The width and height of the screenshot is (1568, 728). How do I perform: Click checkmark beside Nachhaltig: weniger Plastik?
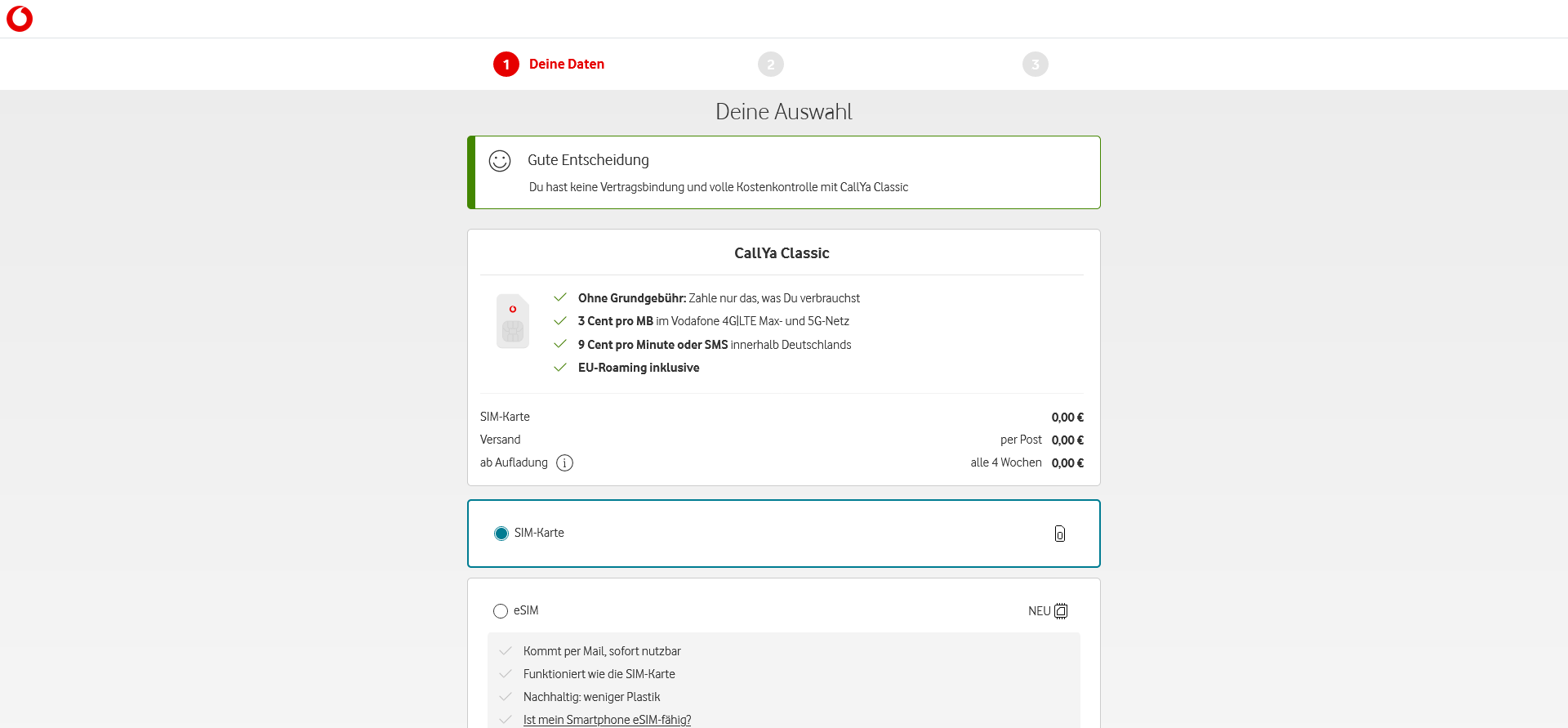click(x=506, y=697)
